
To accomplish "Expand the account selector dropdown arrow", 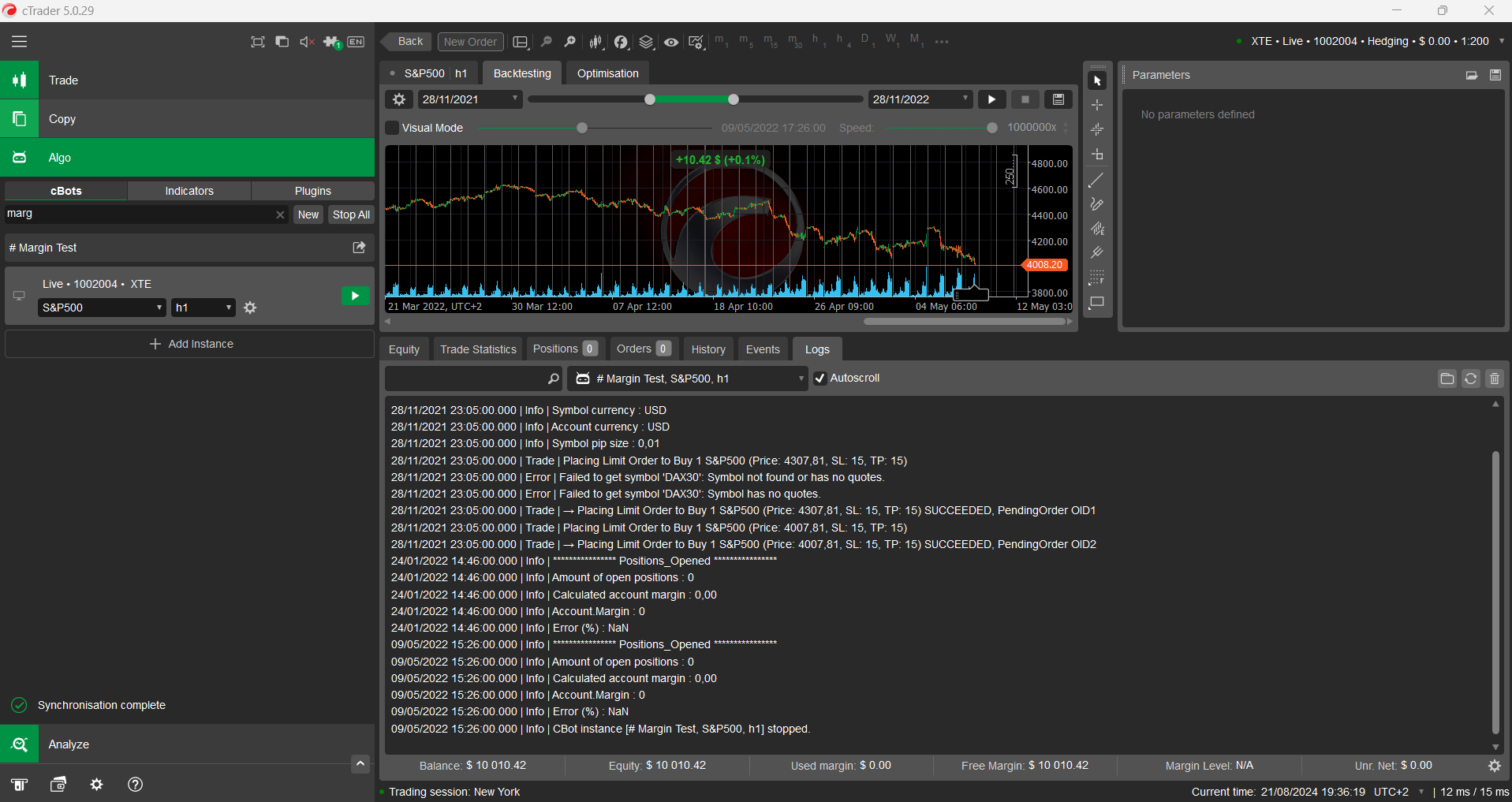I will tap(1501, 41).
